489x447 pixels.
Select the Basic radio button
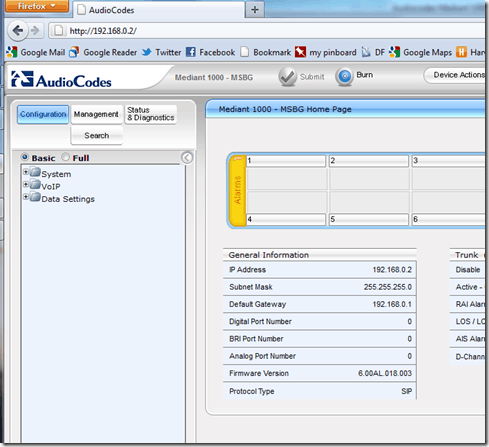pyautogui.click(x=25, y=157)
